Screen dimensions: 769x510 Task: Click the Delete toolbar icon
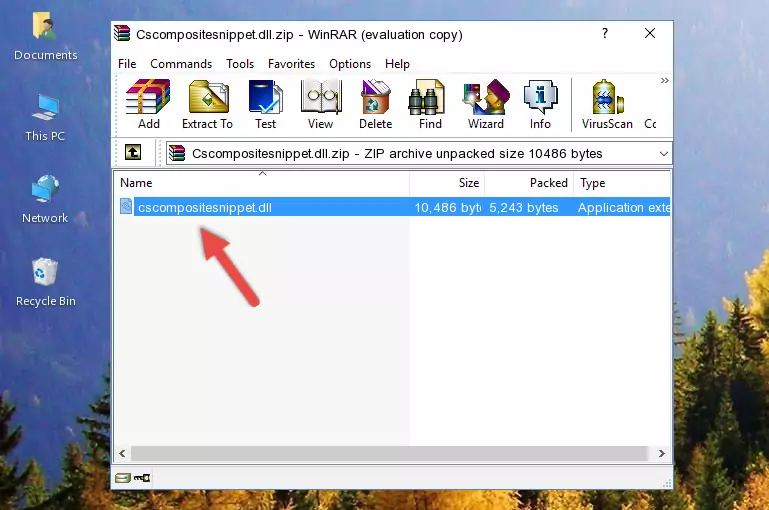click(x=375, y=104)
